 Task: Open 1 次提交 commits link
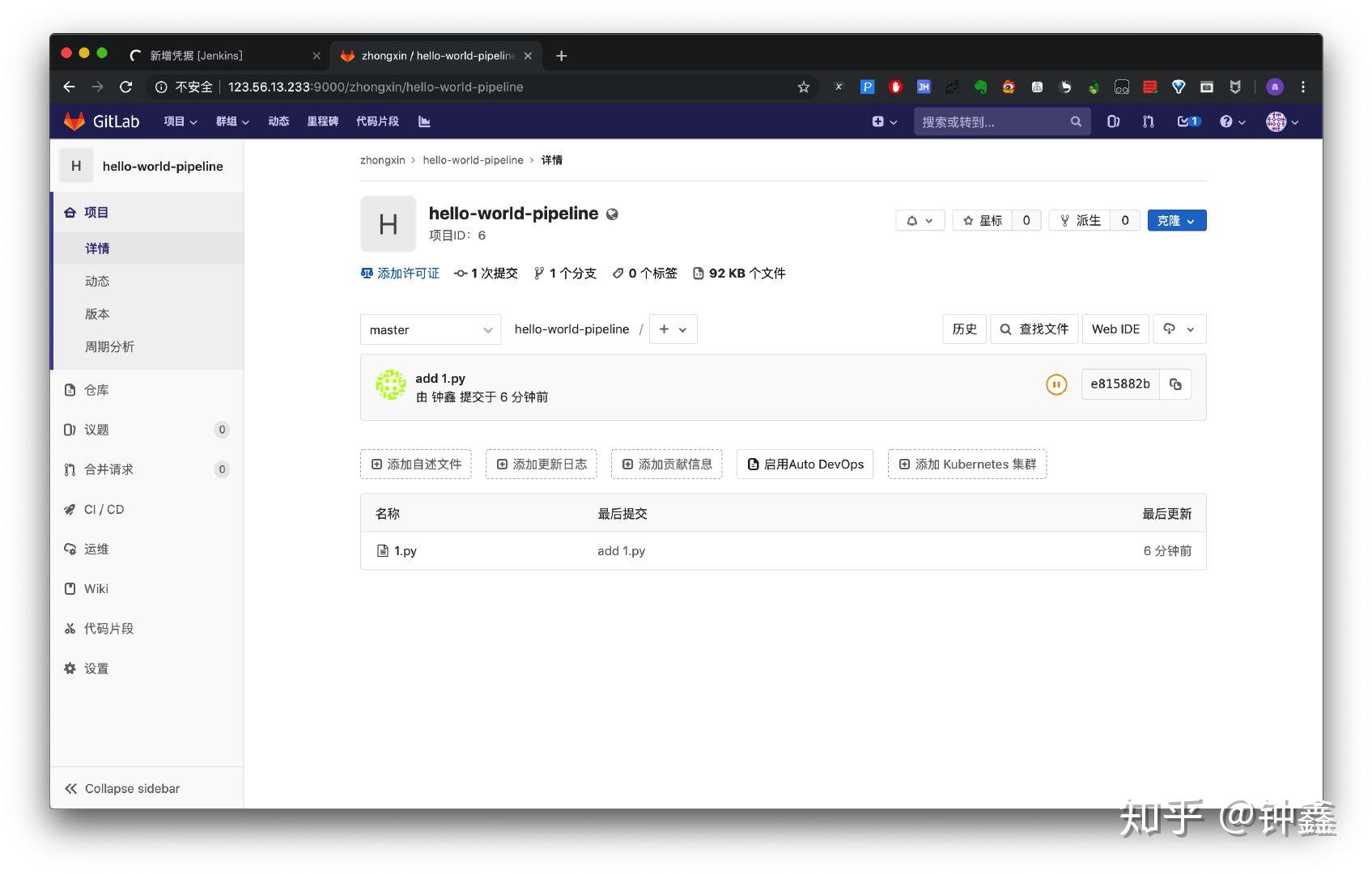pos(486,274)
